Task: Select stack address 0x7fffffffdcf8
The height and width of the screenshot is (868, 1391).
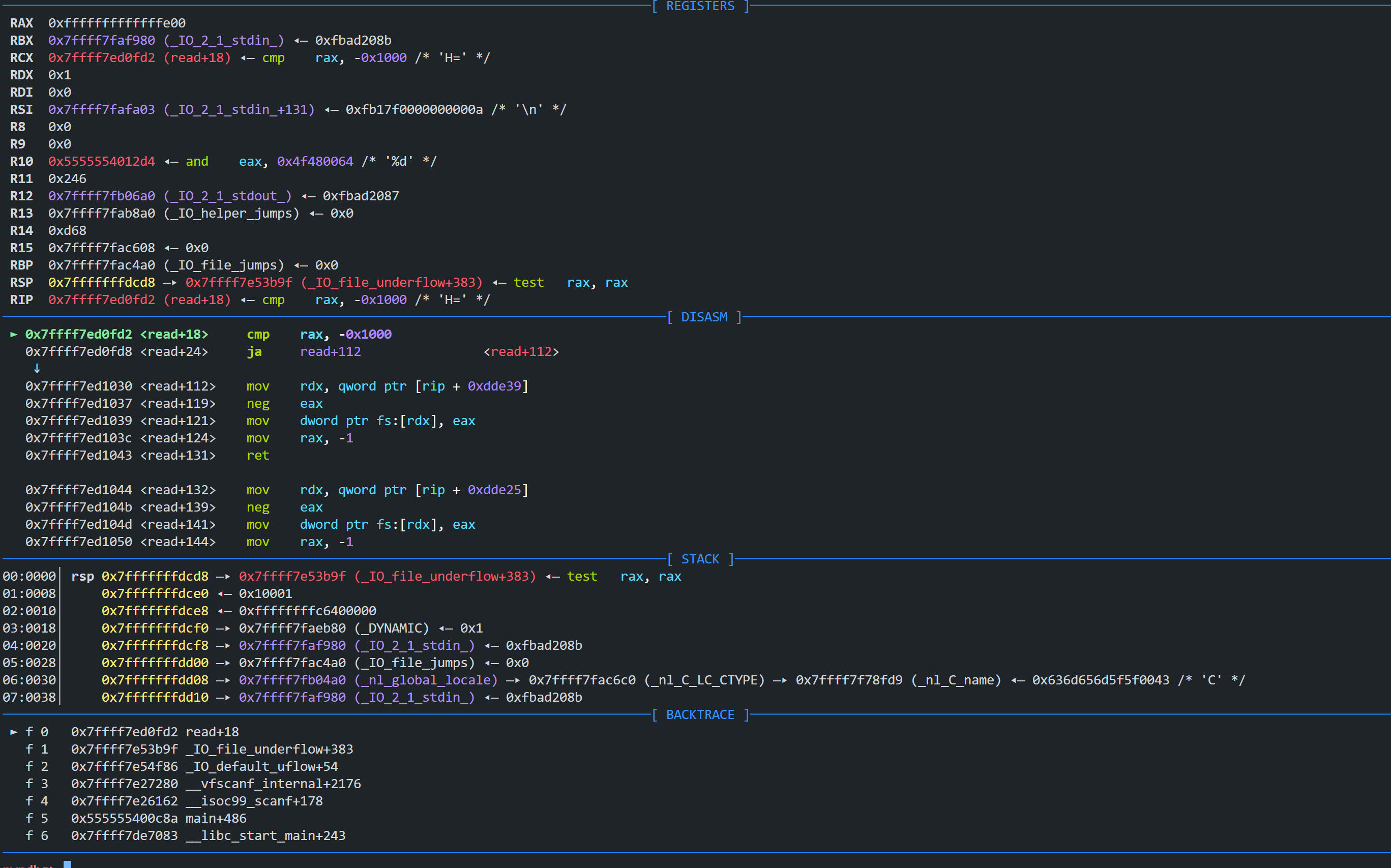Action: coord(155,645)
